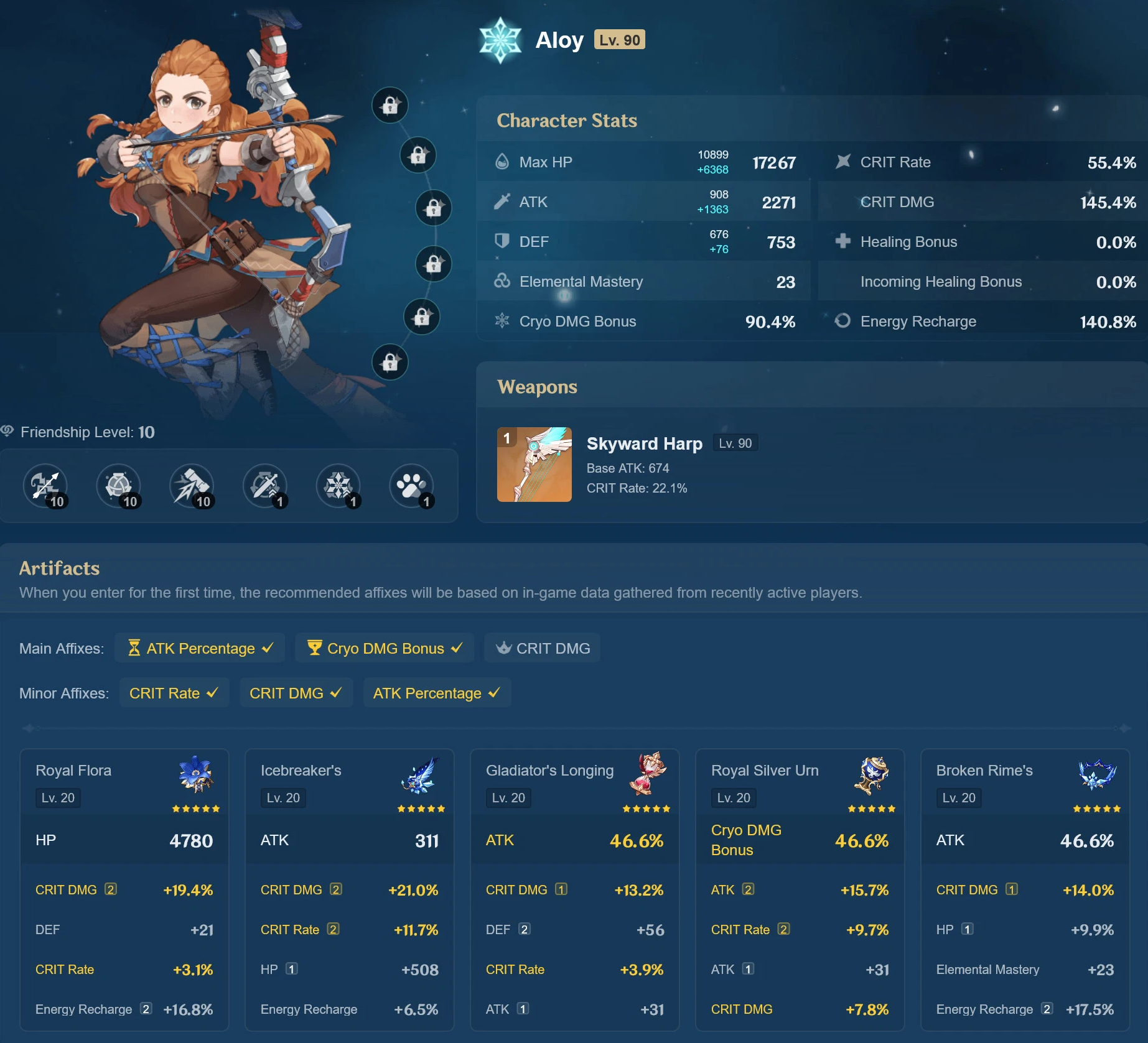Click the Royal Silver Urn artifact name
The image size is (1148, 1043).
[765, 771]
